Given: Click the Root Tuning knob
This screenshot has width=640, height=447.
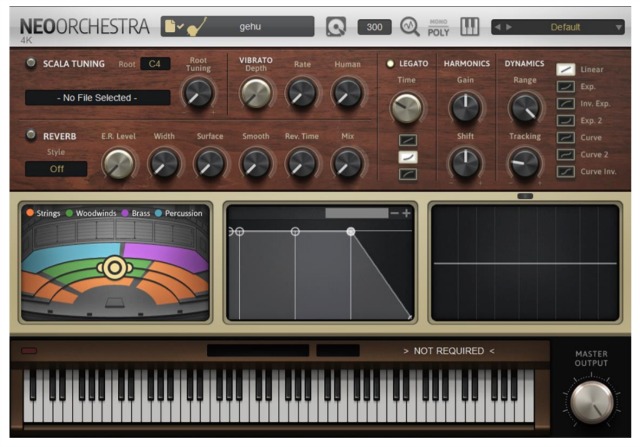Looking at the screenshot, I should 198,93.
